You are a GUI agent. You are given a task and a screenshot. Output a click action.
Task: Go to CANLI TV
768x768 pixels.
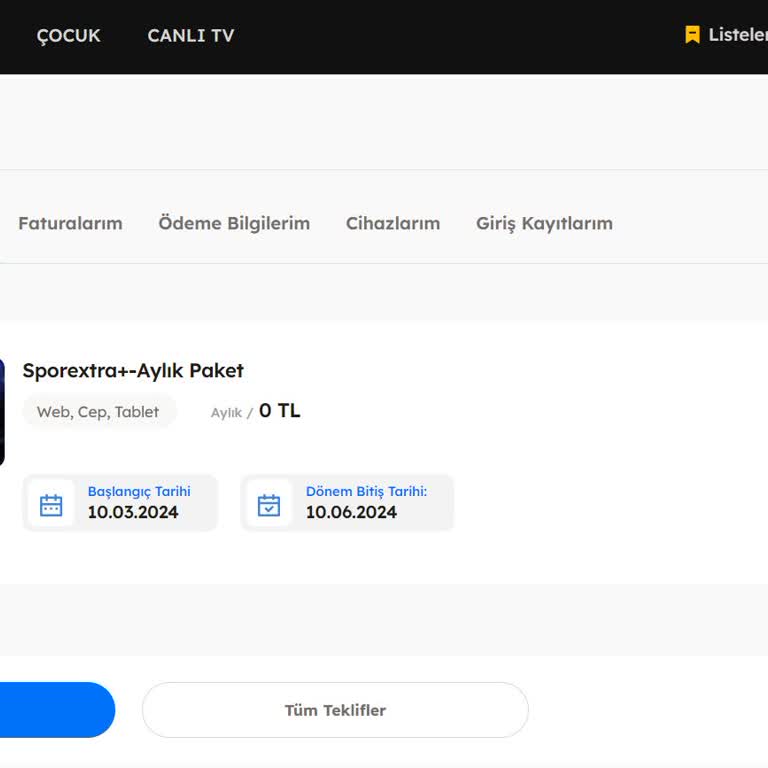pyautogui.click(x=190, y=35)
